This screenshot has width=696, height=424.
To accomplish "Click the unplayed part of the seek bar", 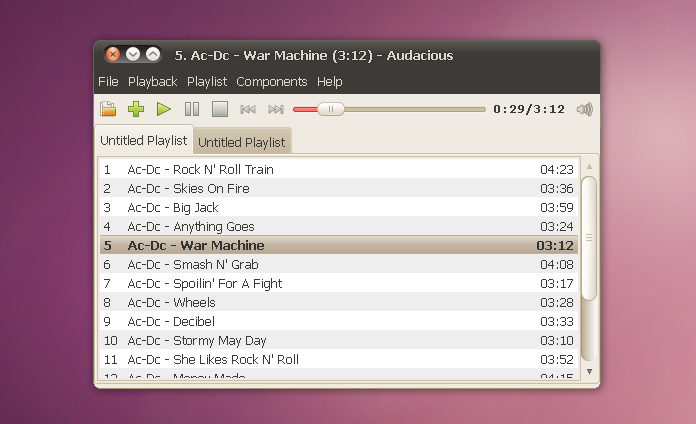I will click(415, 109).
